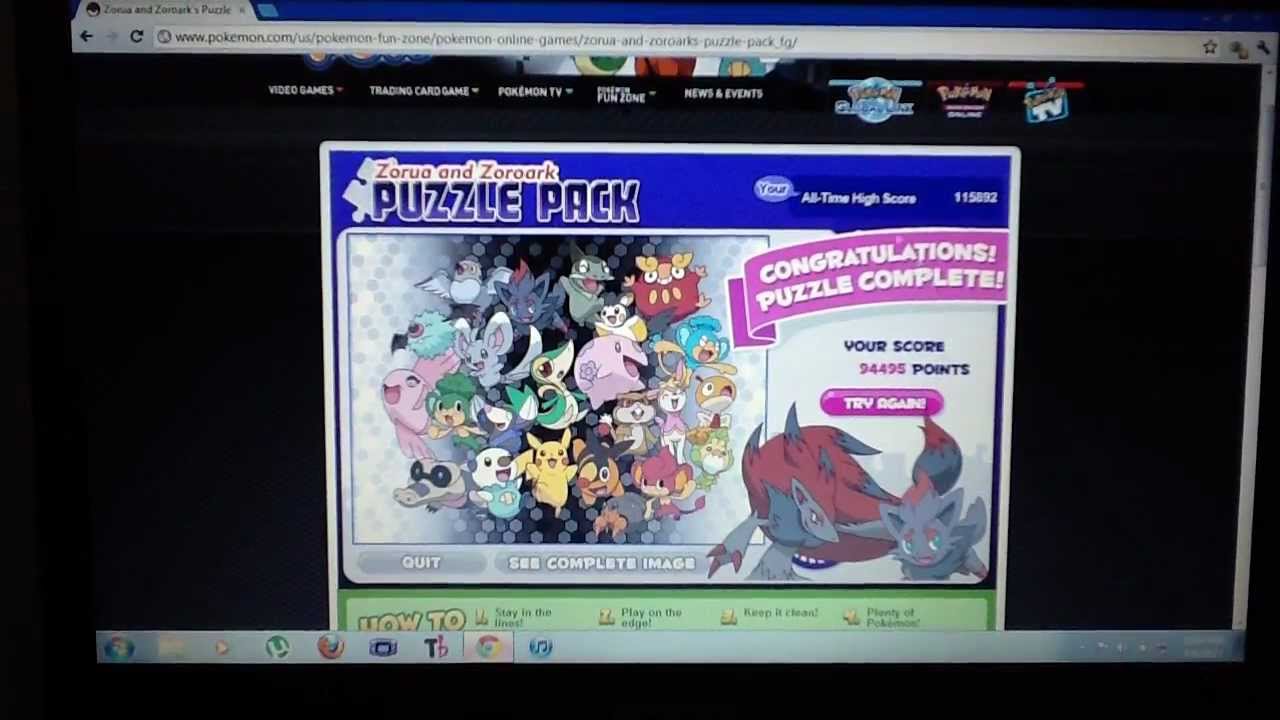Click the completed Pokémon puzzle picture

(x=559, y=390)
